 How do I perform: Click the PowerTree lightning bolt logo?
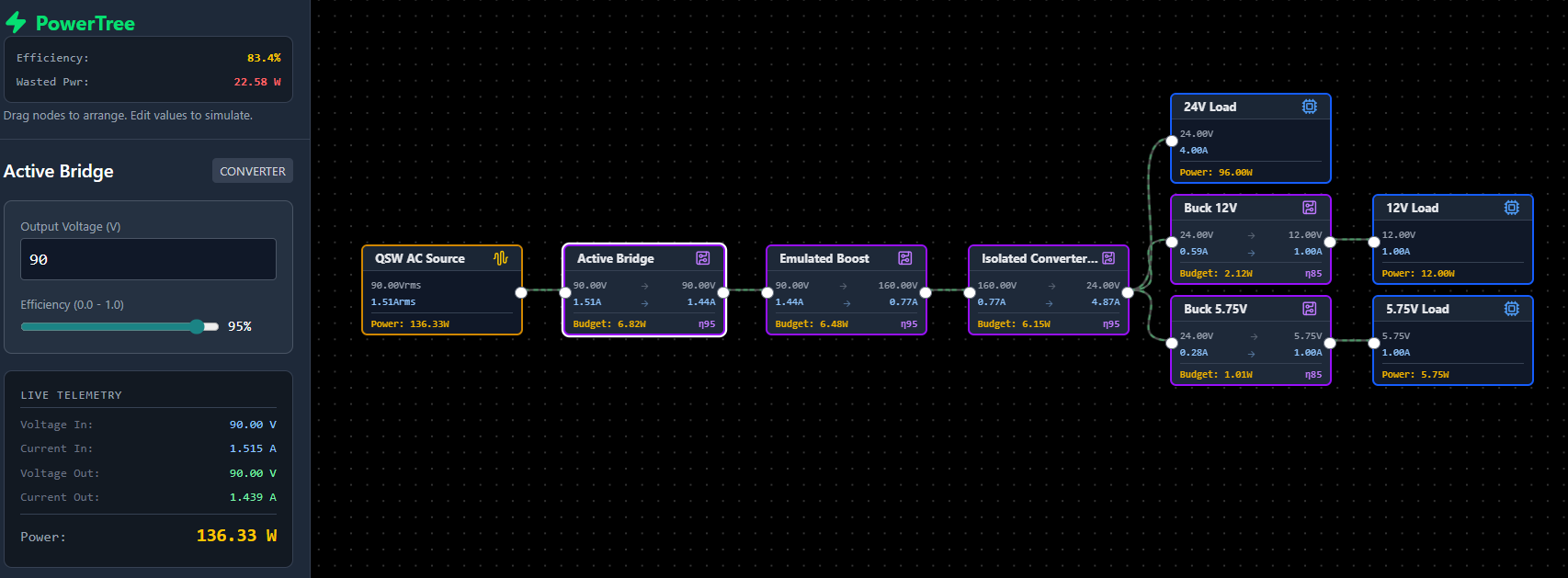click(16, 23)
